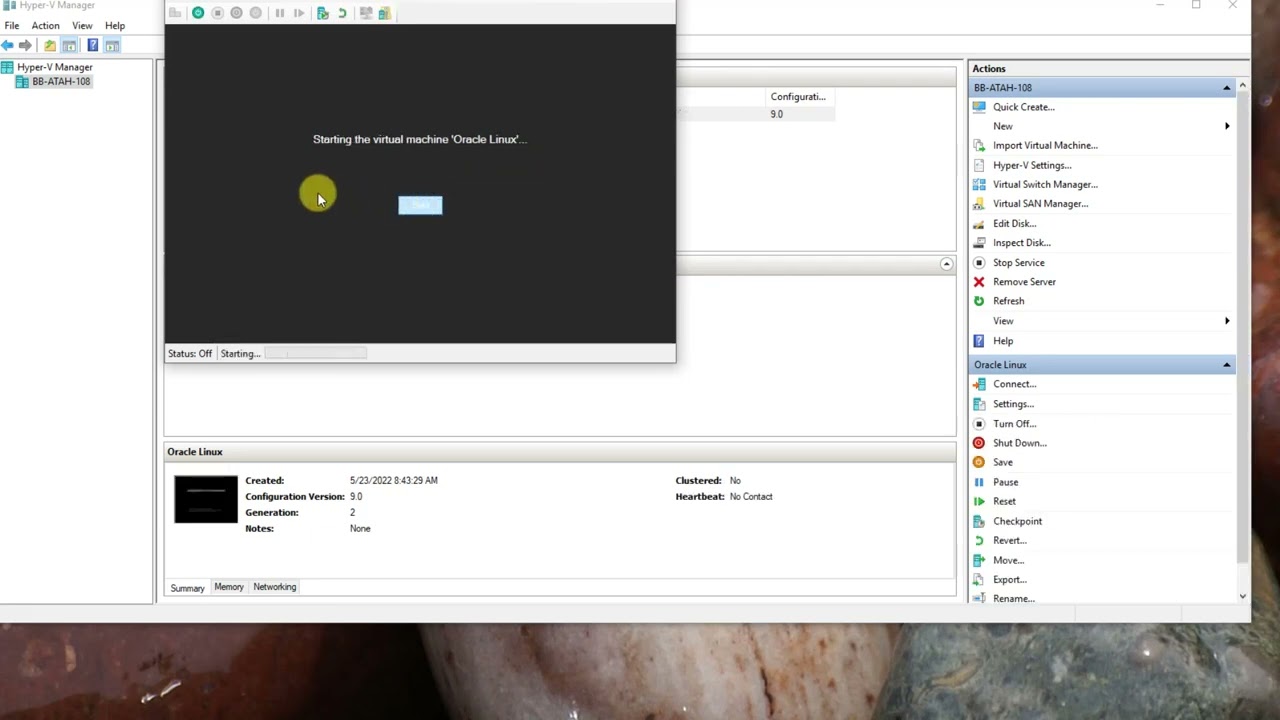Click the Turn Off icon in VM toolbar

[217, 13]
